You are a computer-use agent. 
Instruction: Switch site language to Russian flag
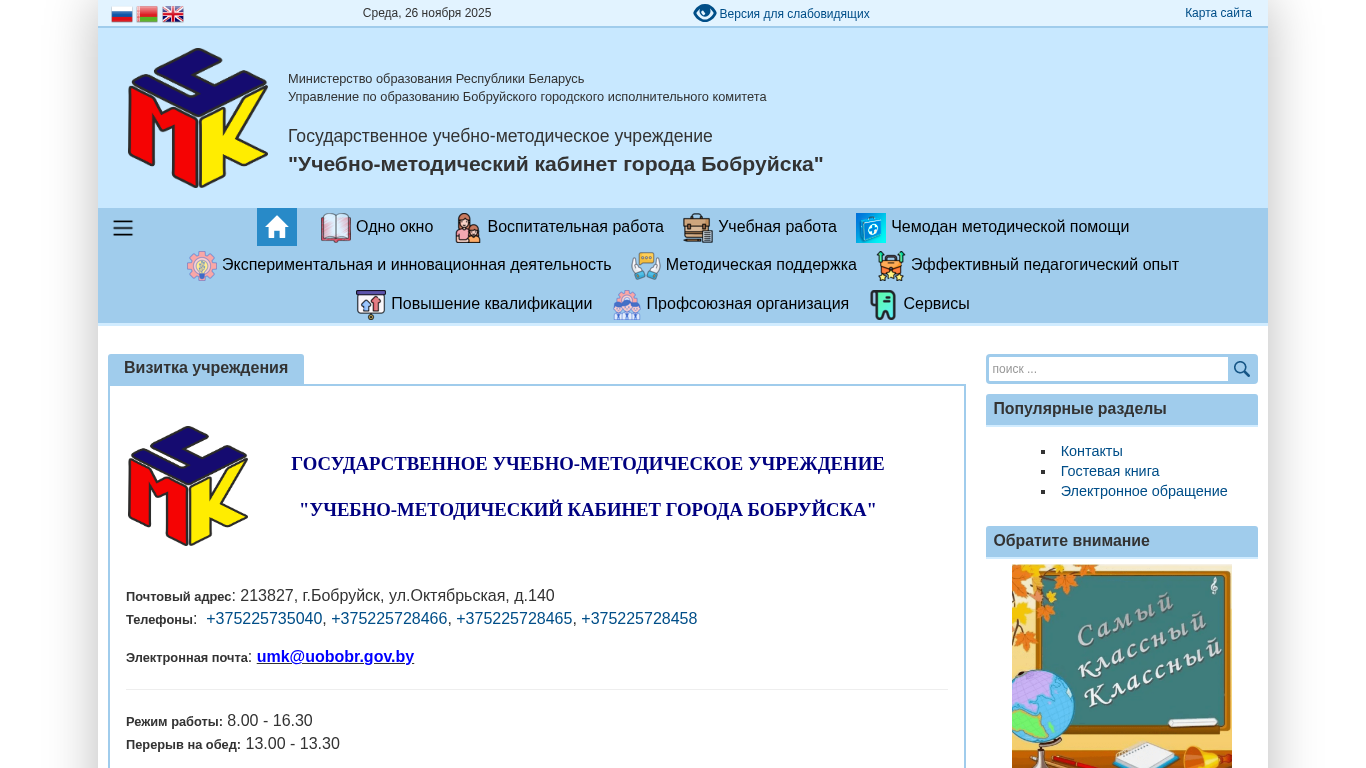pos(122,14)
